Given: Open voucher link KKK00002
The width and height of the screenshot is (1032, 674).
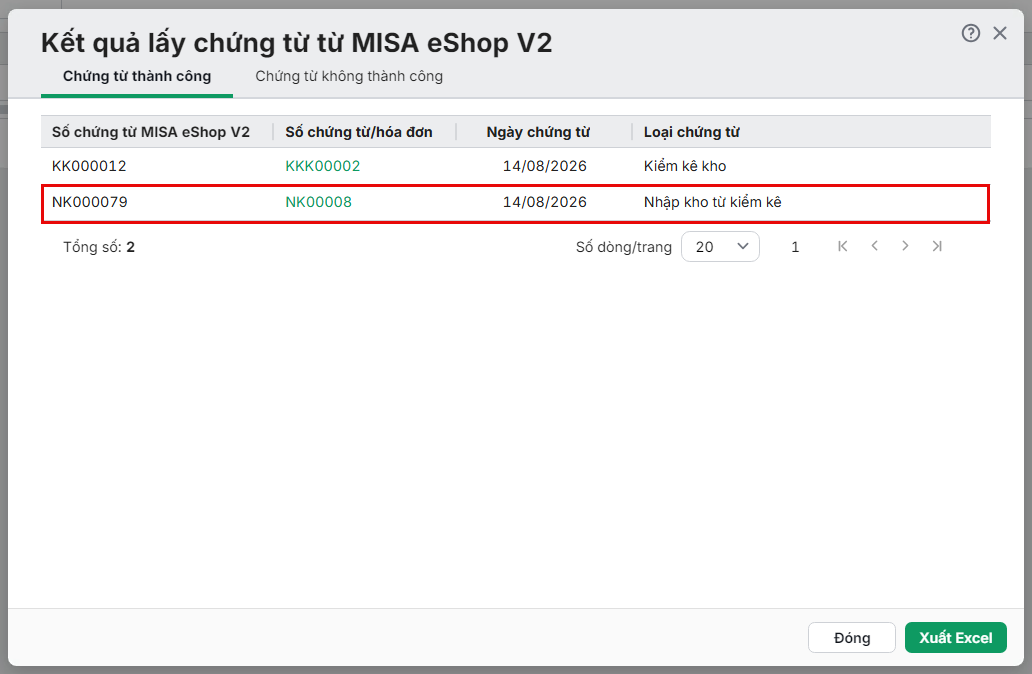Looking at the screenshot, I should [322, 166].
